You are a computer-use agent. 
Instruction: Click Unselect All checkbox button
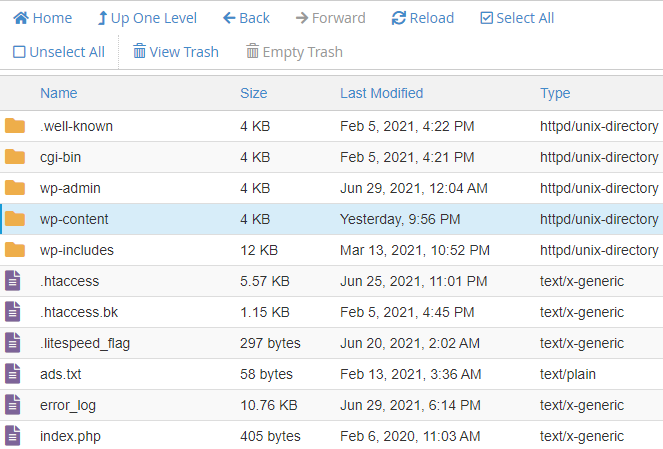coord(59,52)
